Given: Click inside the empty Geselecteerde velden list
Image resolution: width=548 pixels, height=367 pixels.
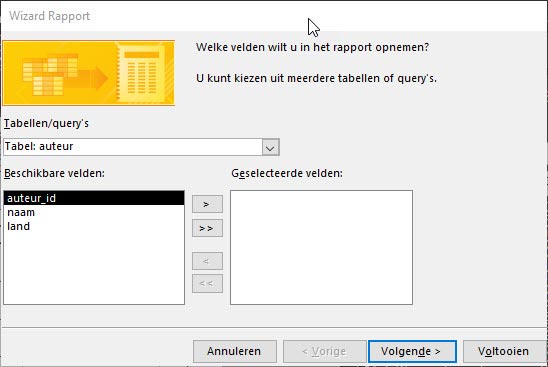Looking at the screenshot, I should coord(322,247).
